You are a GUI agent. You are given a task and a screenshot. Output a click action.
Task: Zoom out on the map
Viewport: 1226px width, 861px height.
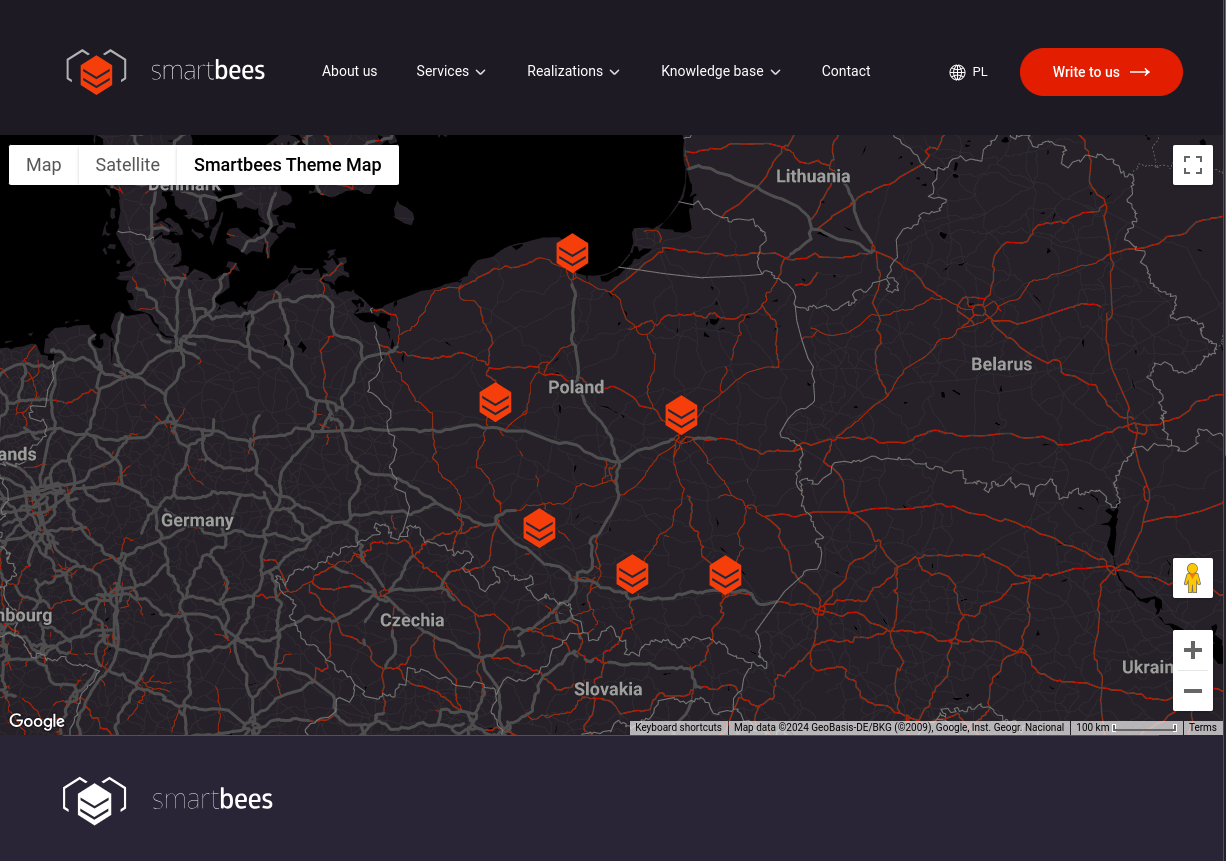(x=1193, y=691)
